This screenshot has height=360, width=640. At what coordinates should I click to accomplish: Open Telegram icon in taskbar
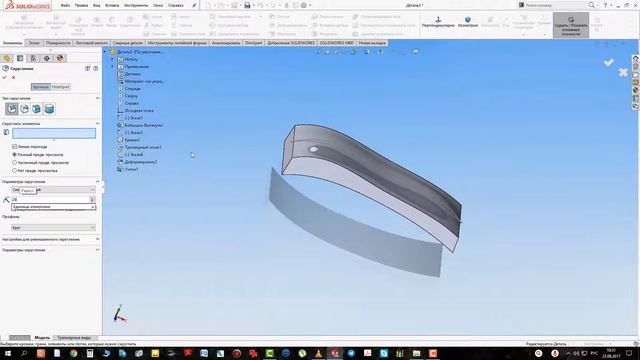click(x=351, y=353)
